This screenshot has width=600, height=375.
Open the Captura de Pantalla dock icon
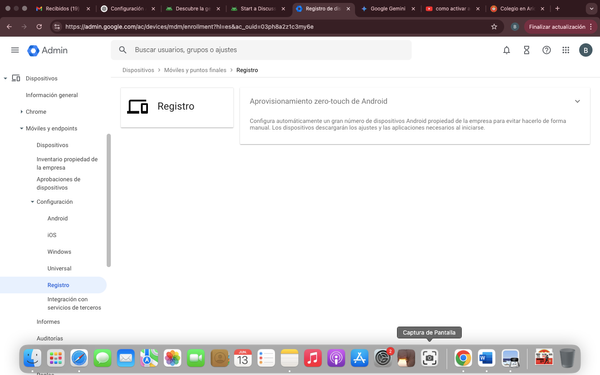429,358
